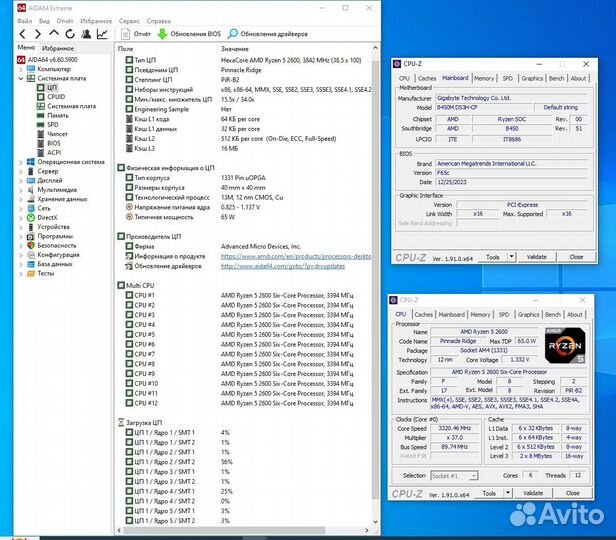Refresh the AIDA64 view

(x=70, y=34)
